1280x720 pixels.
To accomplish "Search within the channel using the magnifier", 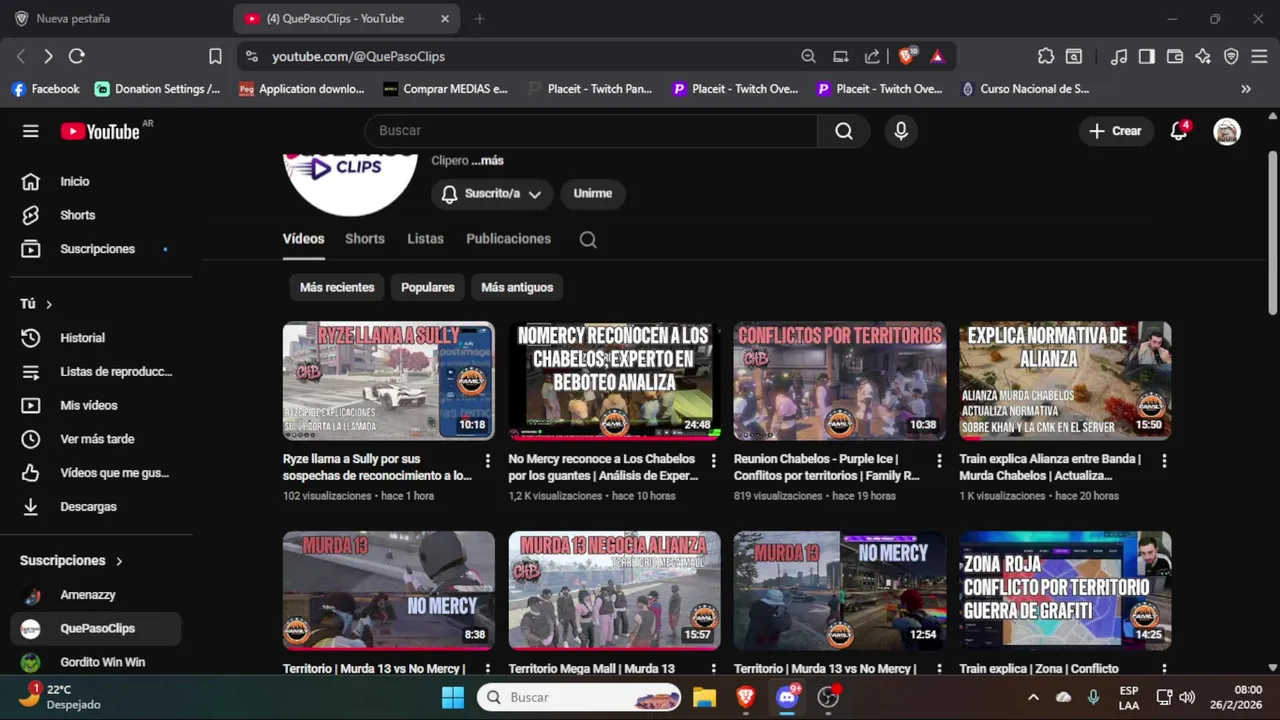I will coord(588,239).
